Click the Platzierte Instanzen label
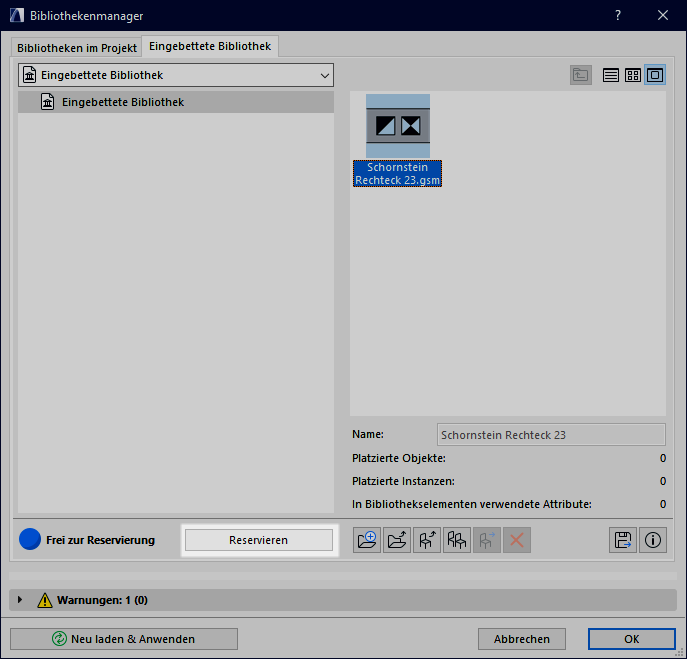This screenshot has width=687, height=659. (x=404, y=481)
